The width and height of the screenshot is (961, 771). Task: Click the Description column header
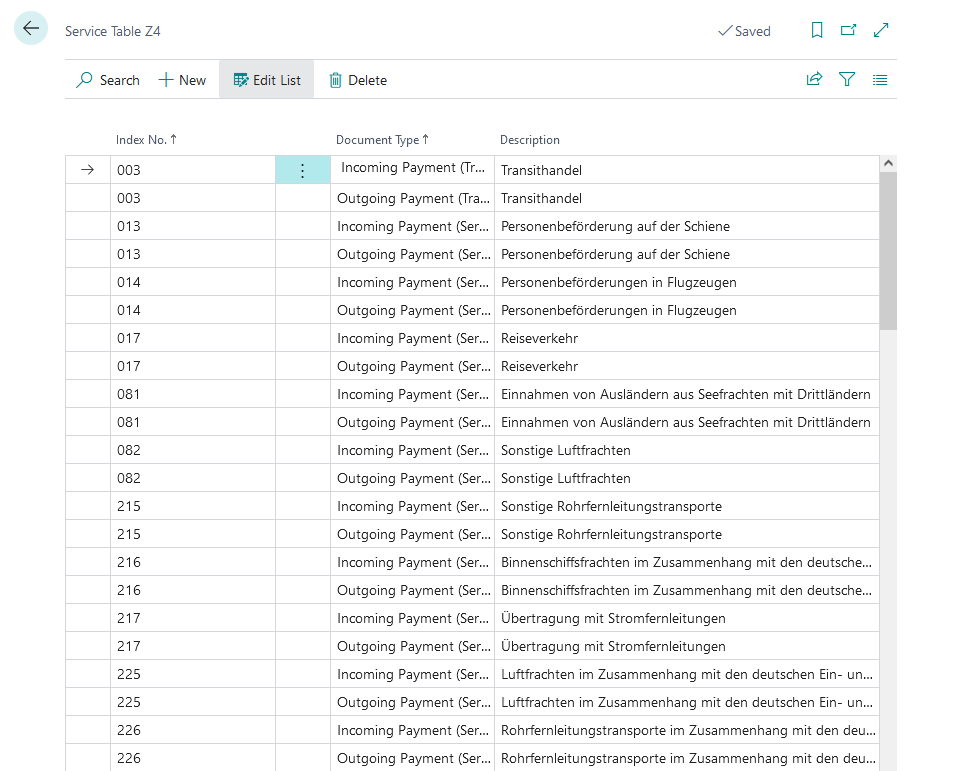click(x=530, y=140)
